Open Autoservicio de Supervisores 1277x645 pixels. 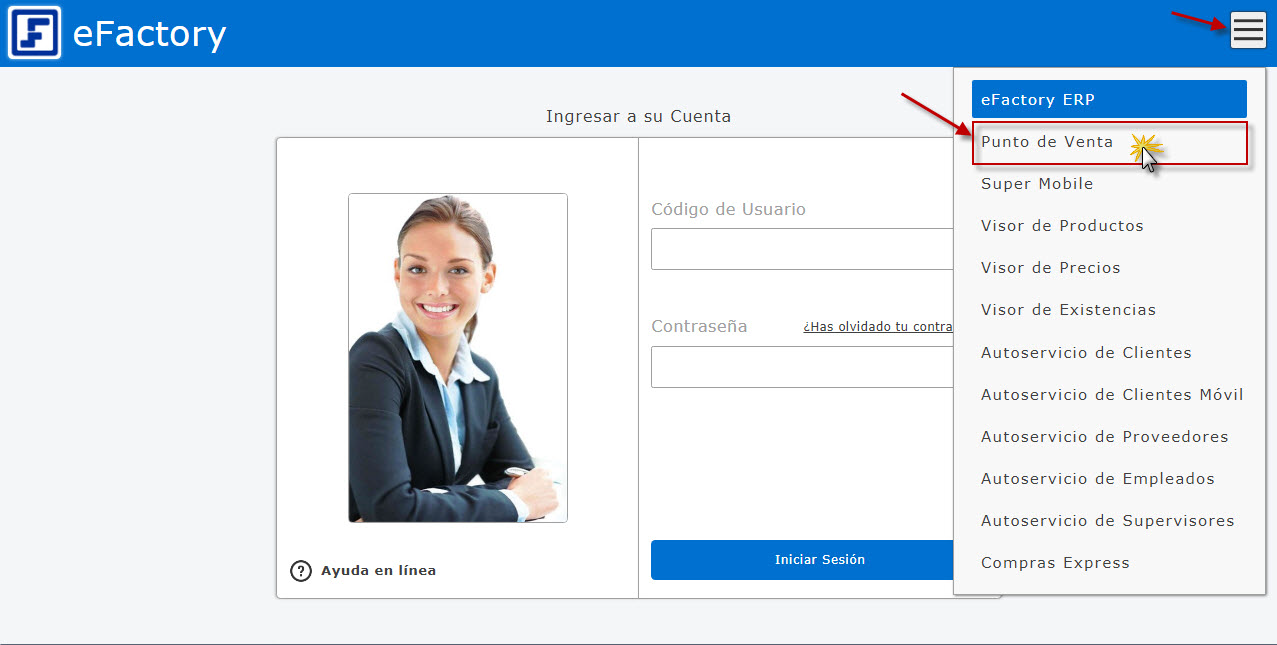pyautogui.click(x=1109, y=521)
